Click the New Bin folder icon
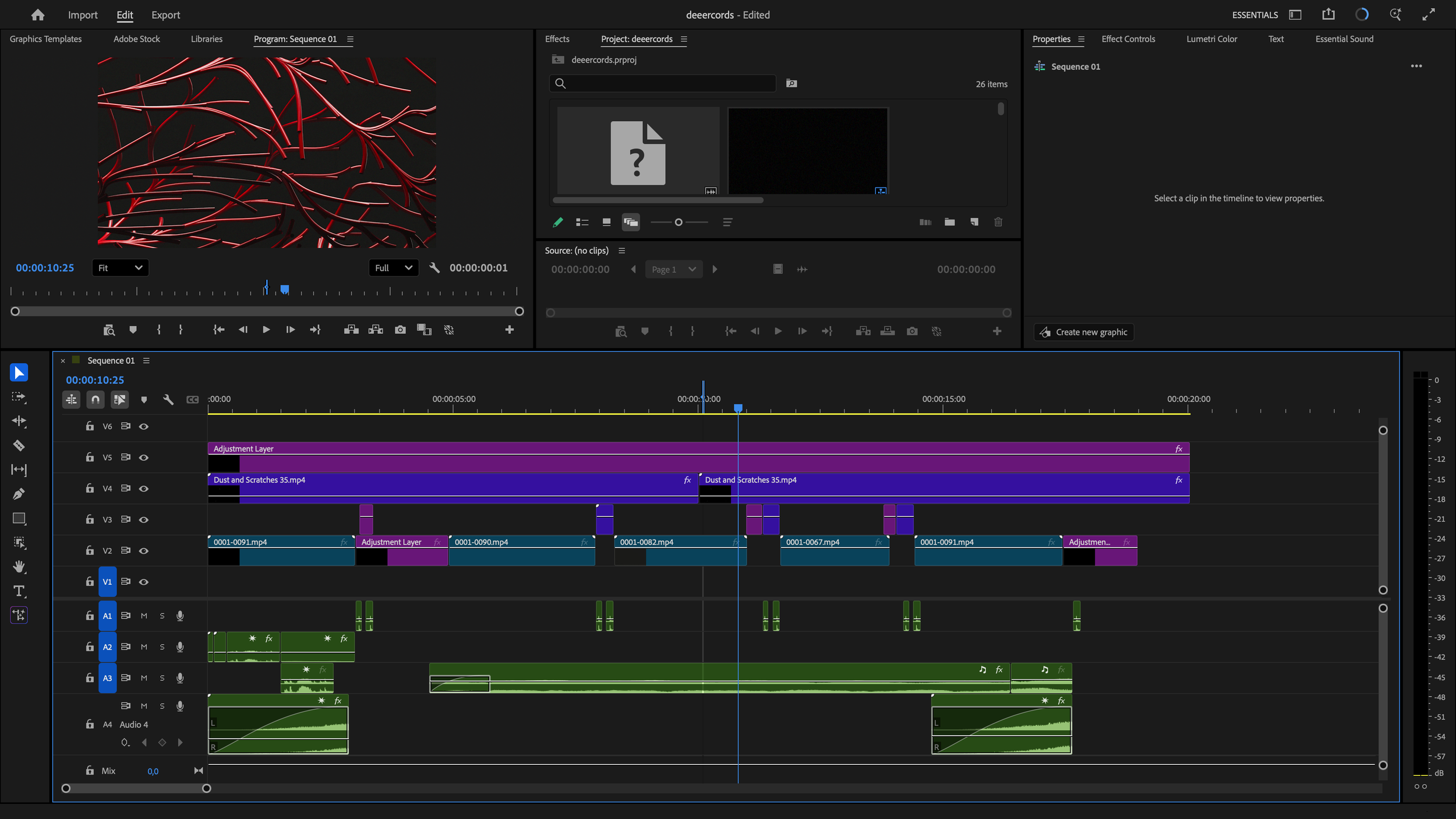 (949, 222)
